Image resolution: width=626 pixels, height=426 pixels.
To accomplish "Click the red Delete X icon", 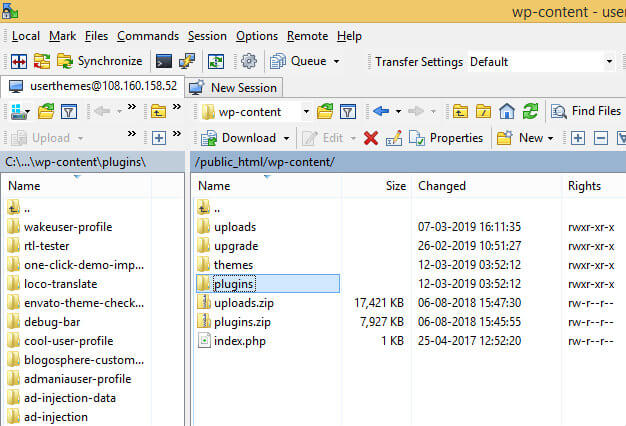I will [x=371, y=139].
